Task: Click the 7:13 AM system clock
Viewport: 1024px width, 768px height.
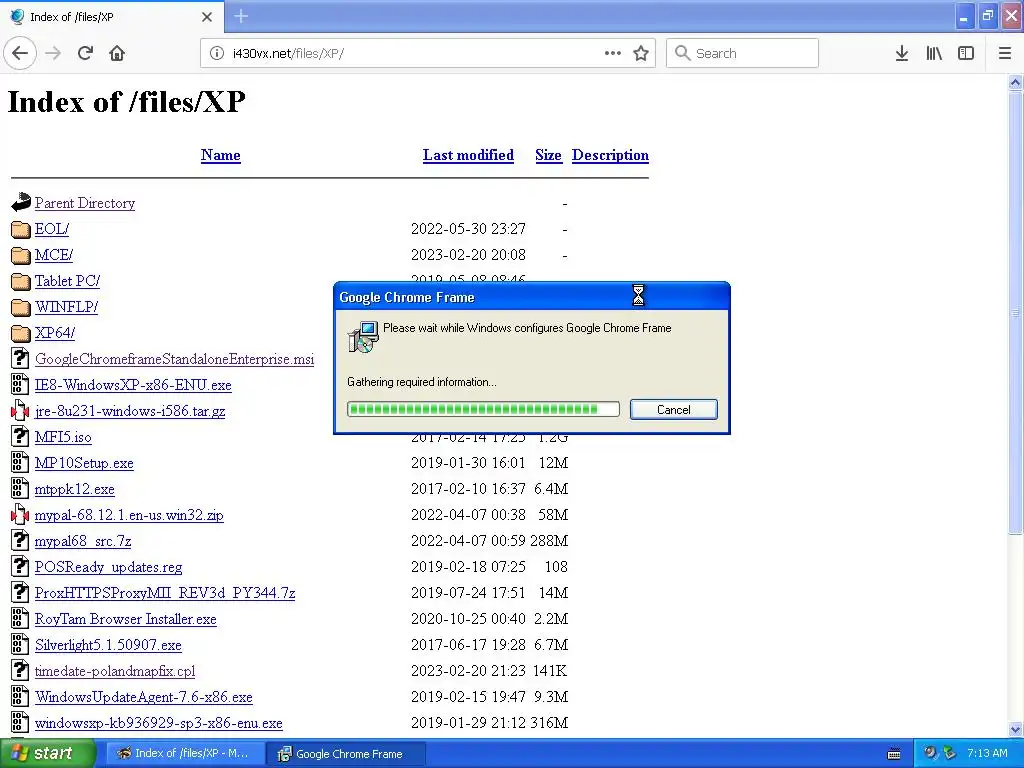Action: [987, 753]
